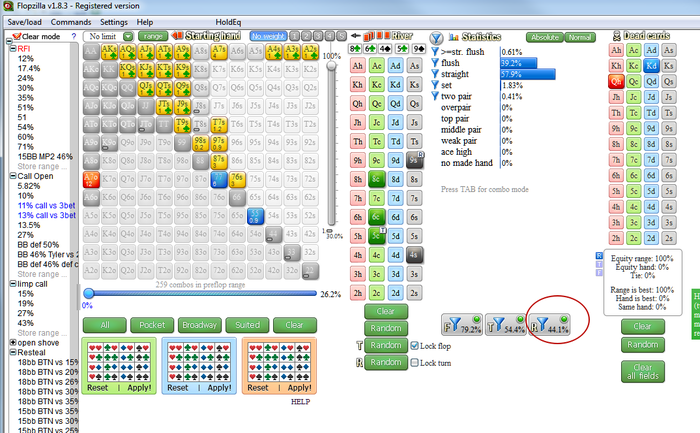
Task: Collapse the limp call range group
Action: 13,284
